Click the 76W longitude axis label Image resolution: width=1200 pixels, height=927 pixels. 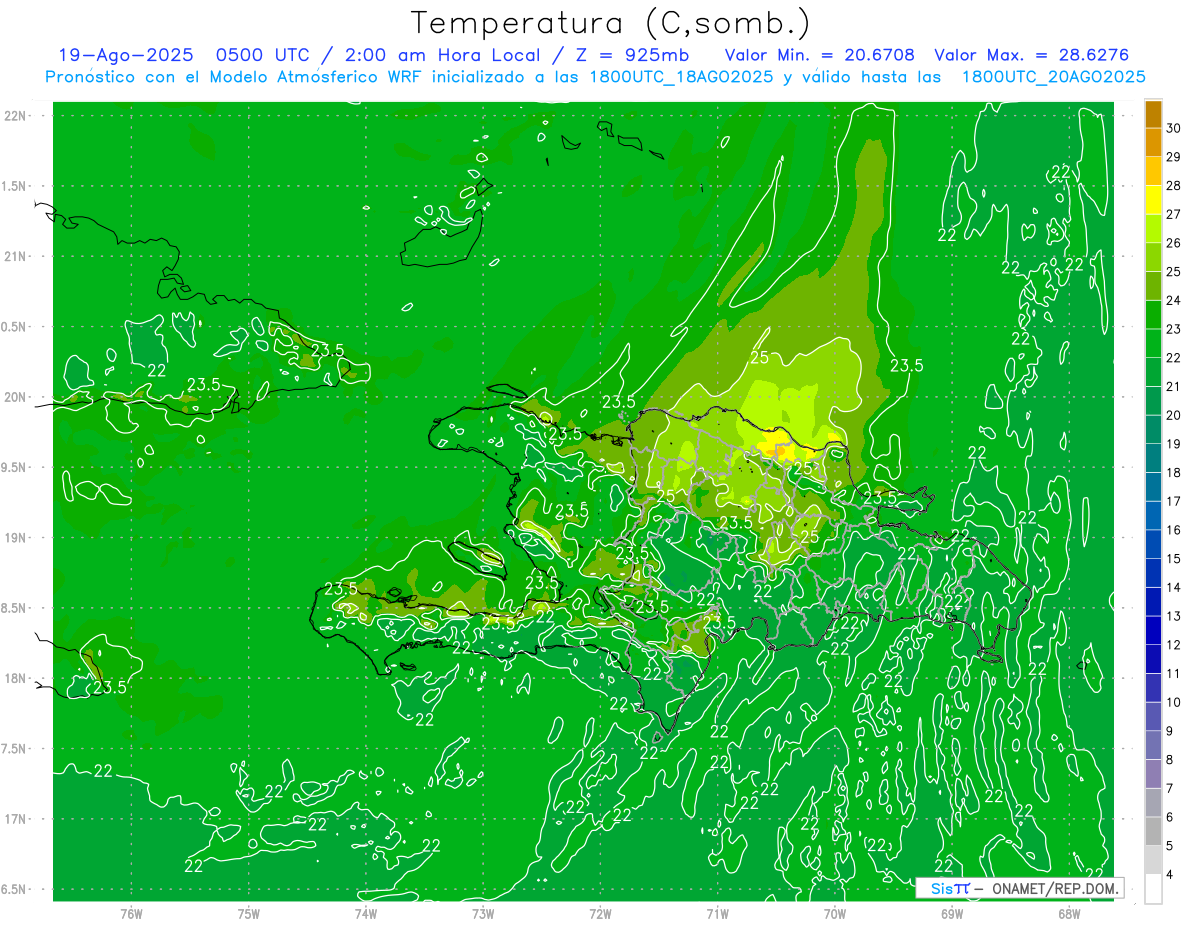point(131,913)
